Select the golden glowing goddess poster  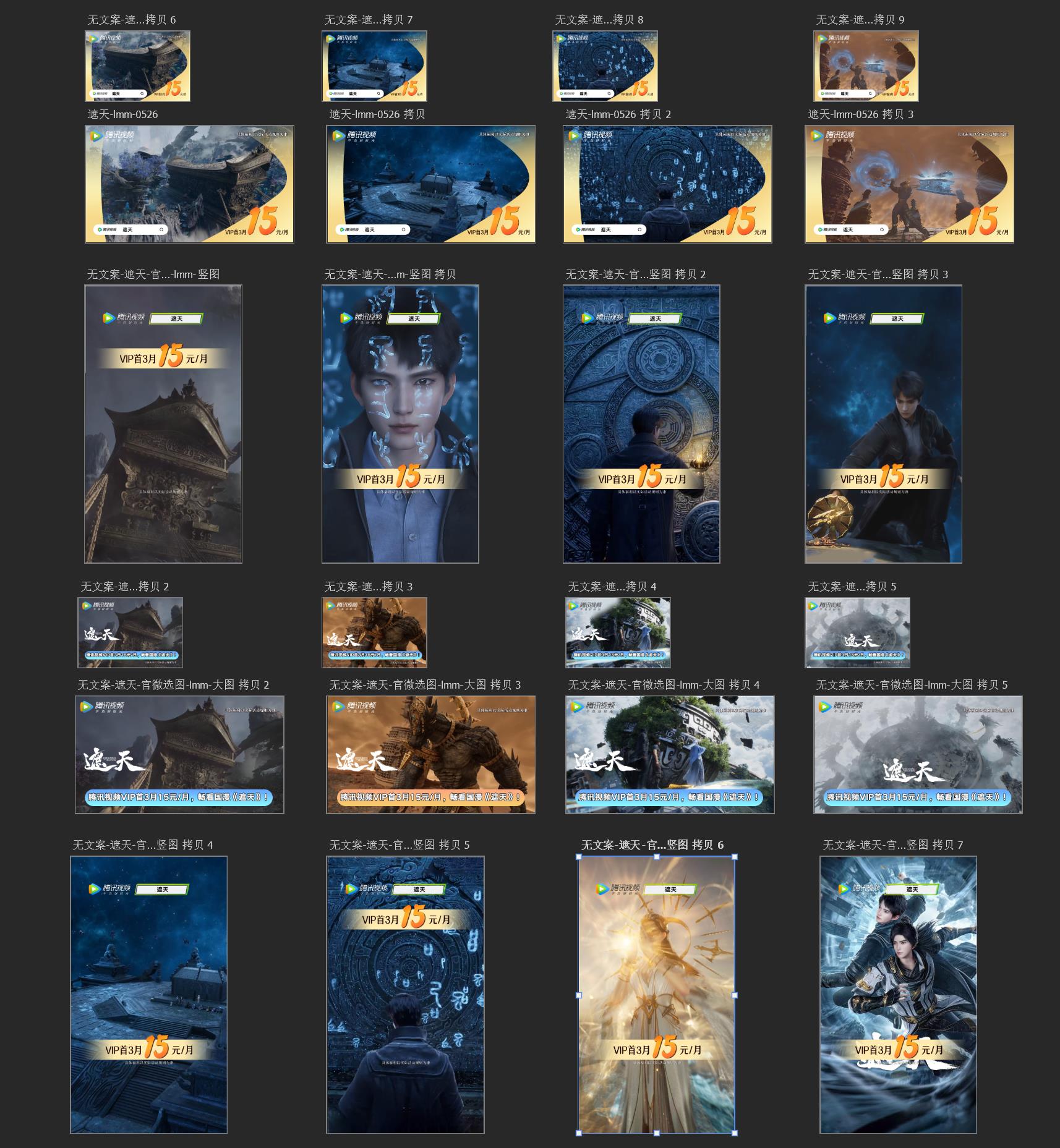point(656,995)
